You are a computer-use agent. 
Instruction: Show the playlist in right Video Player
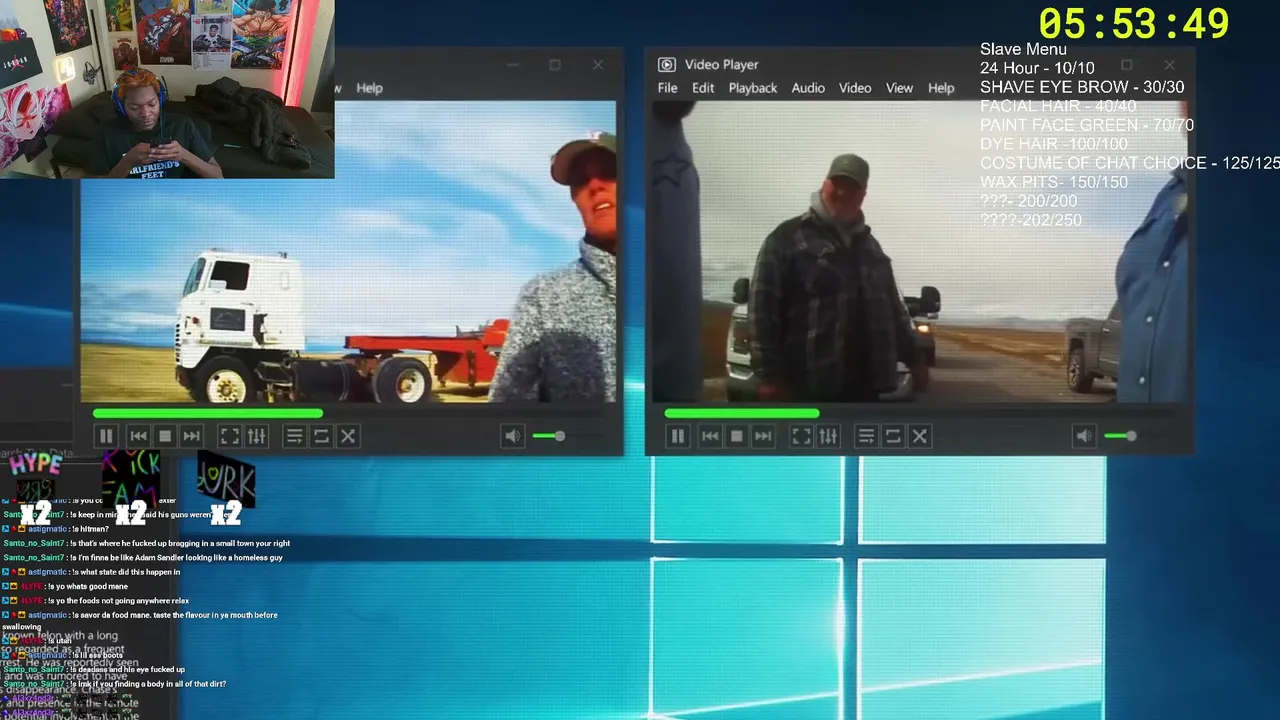(866, 436)
